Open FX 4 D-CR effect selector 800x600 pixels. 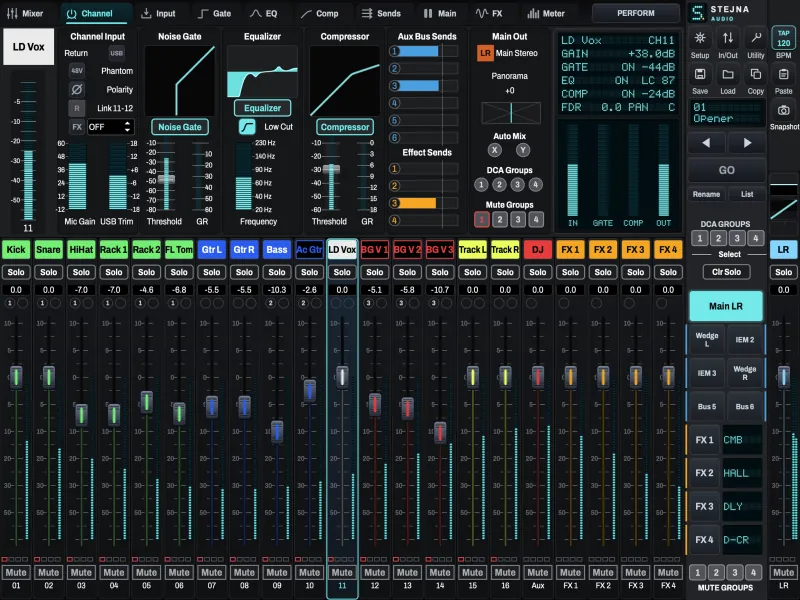[742, 540]
